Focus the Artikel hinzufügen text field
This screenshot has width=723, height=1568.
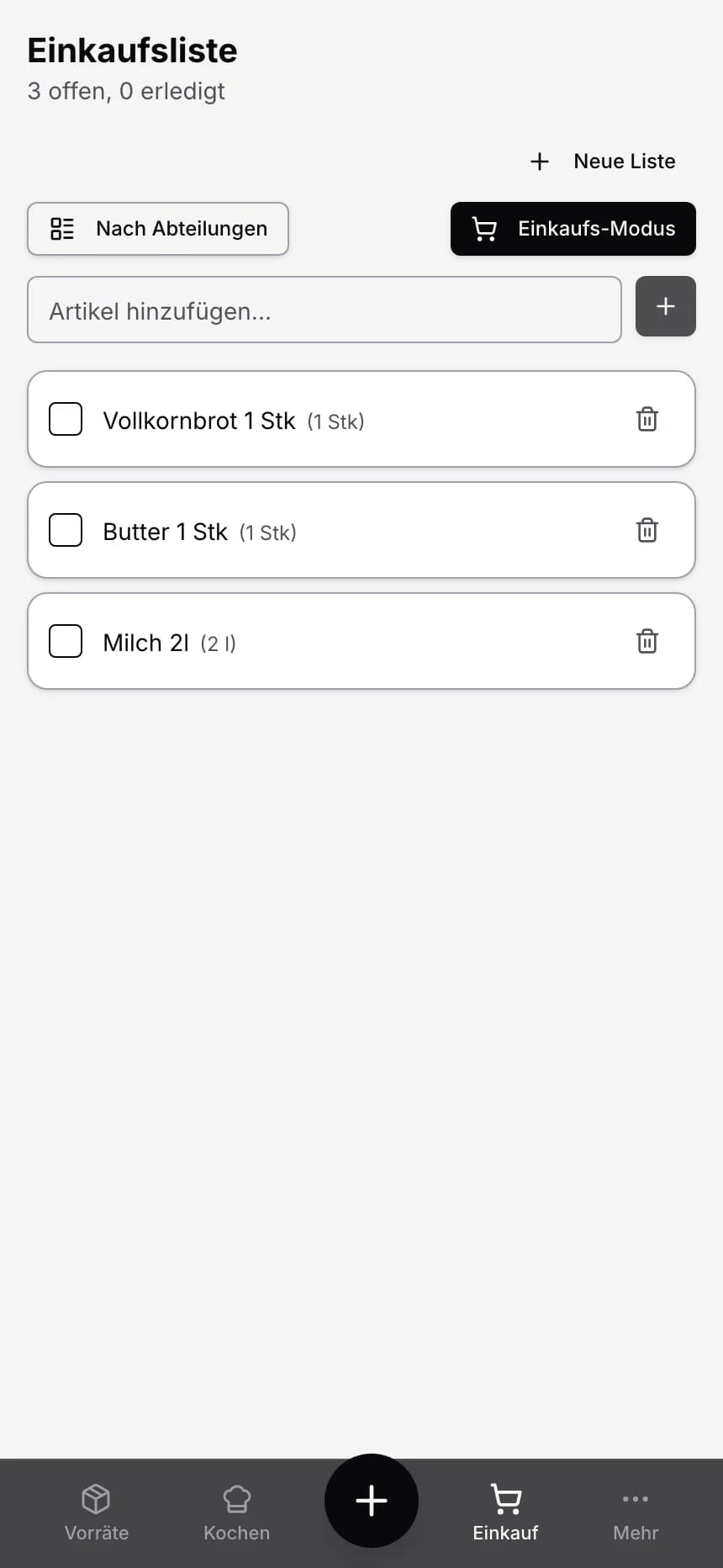tap(324, 310)
